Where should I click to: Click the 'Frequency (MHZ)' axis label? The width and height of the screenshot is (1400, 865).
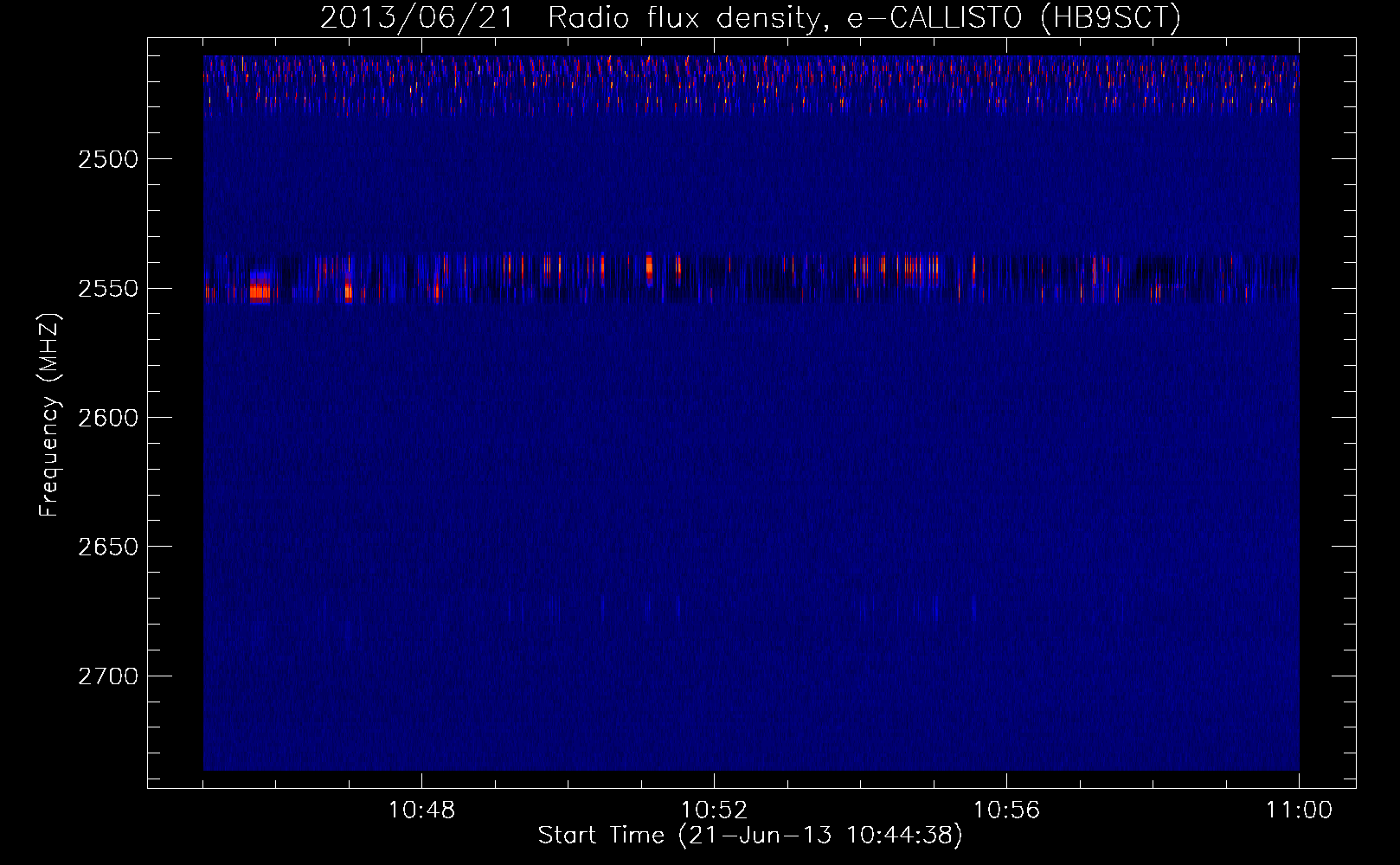click(x=50, y=415)
